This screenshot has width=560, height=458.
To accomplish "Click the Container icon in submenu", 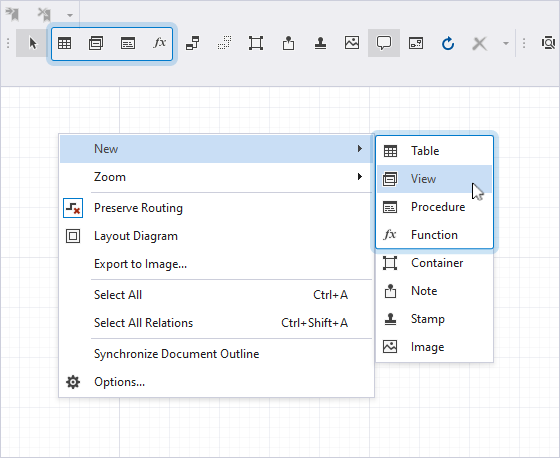I will click(390, 263).
